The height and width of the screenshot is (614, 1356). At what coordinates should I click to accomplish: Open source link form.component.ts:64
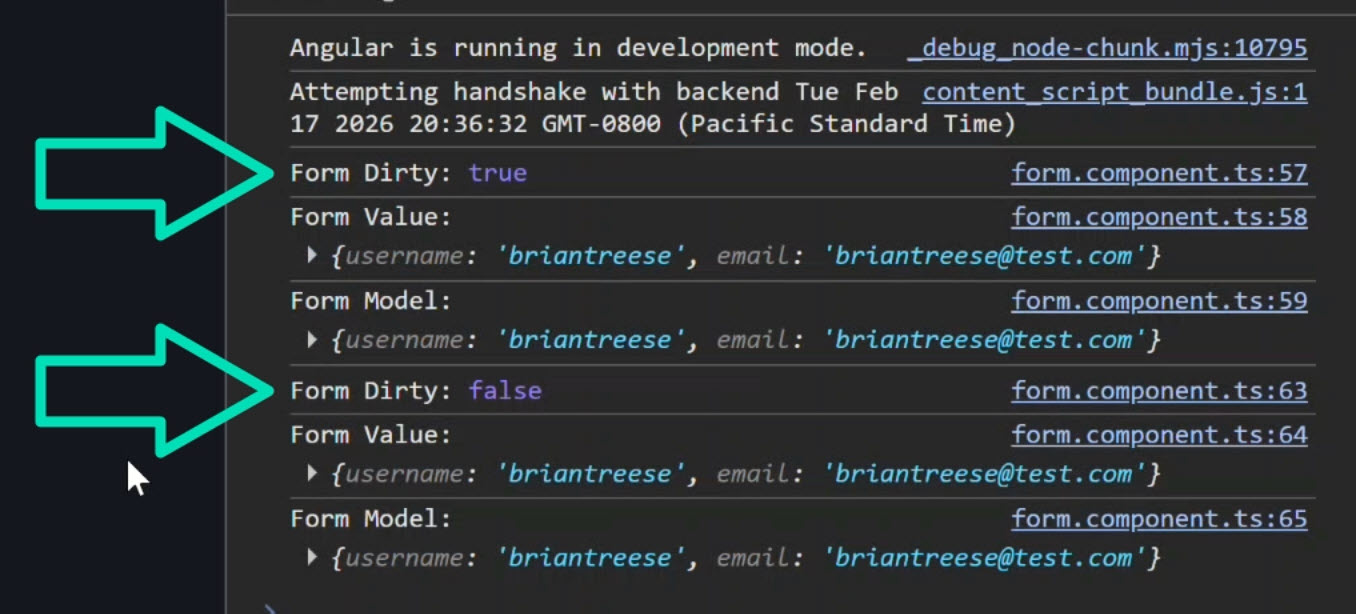pos(1158,434)
